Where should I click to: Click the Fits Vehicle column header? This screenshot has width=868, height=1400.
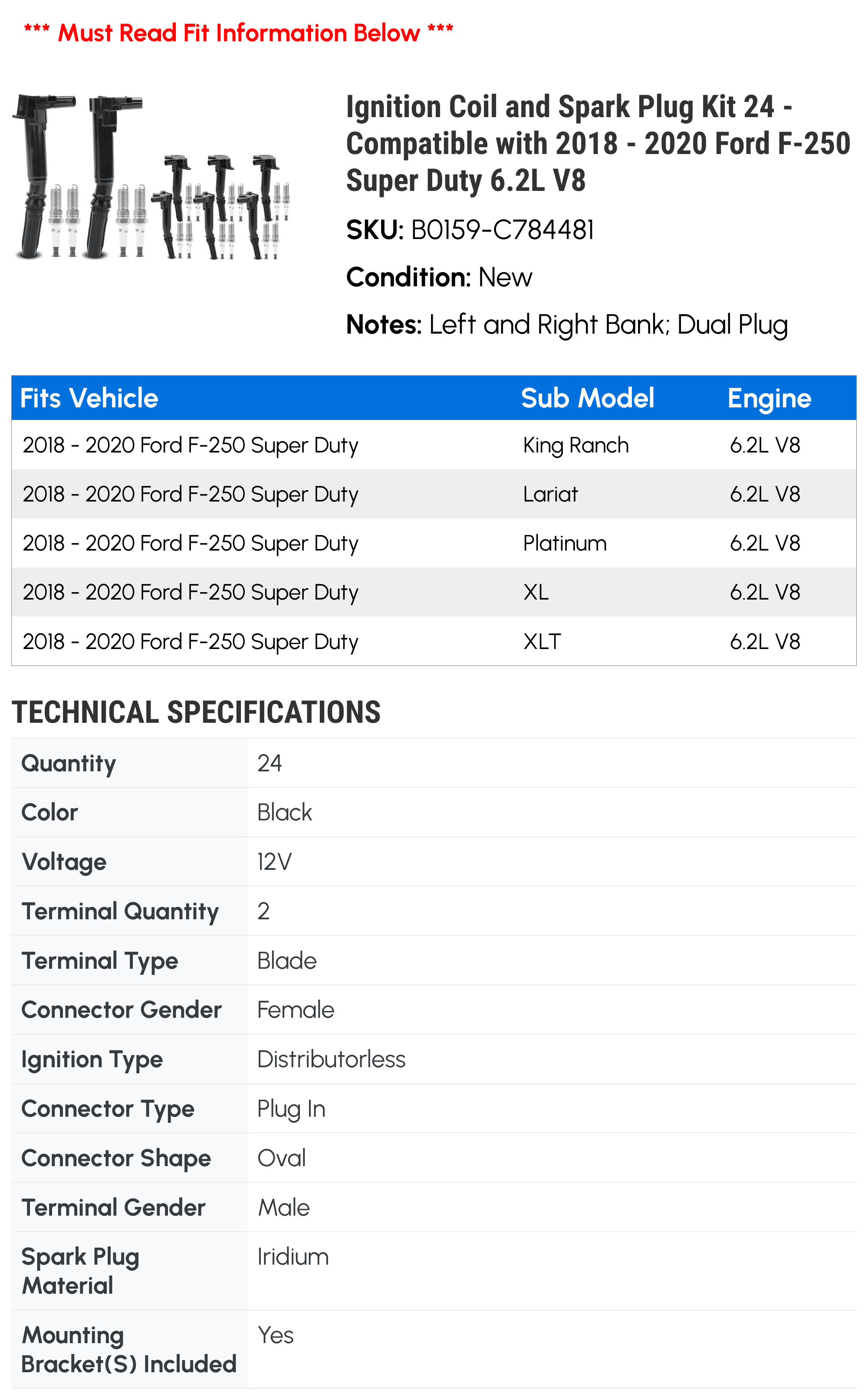[89, 398]
